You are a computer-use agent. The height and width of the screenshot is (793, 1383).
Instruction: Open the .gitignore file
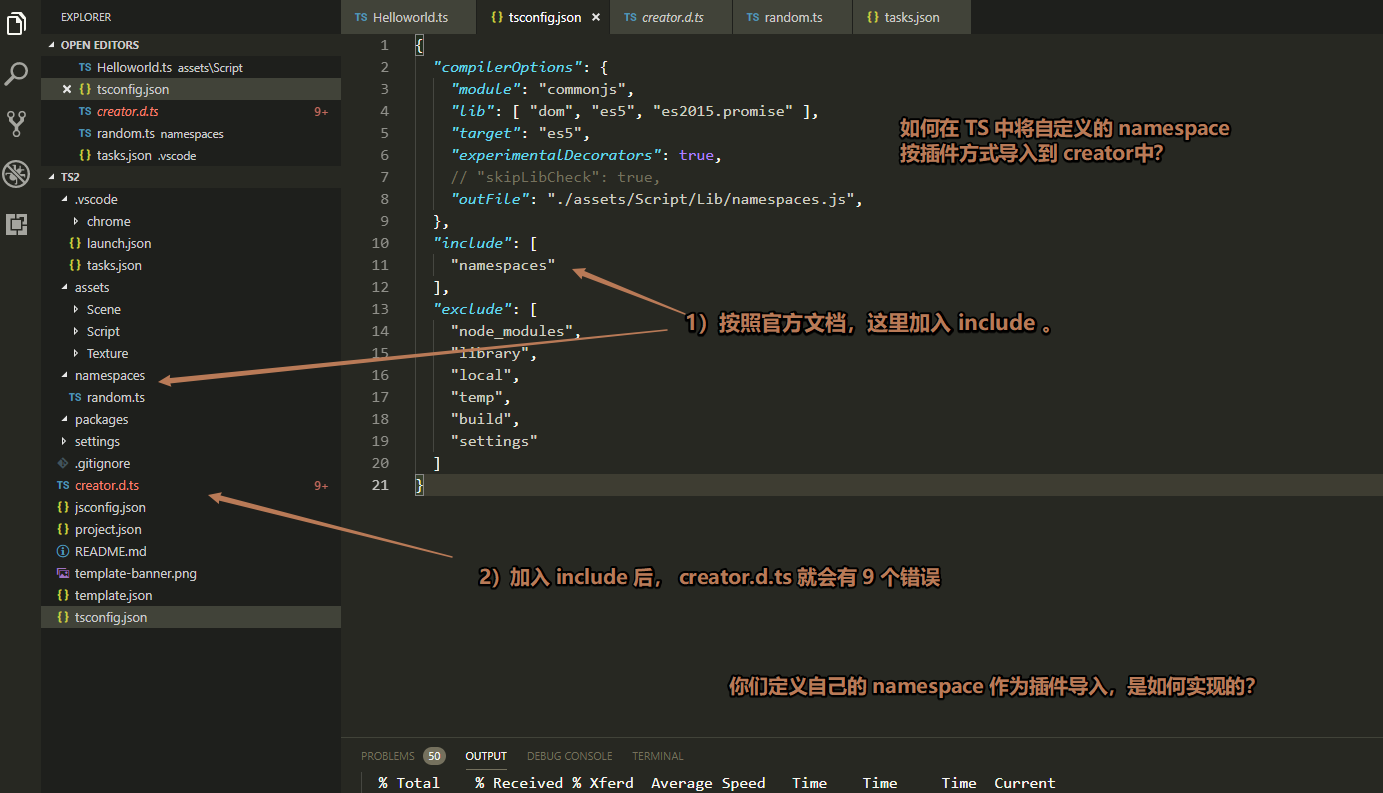point(191,463)
